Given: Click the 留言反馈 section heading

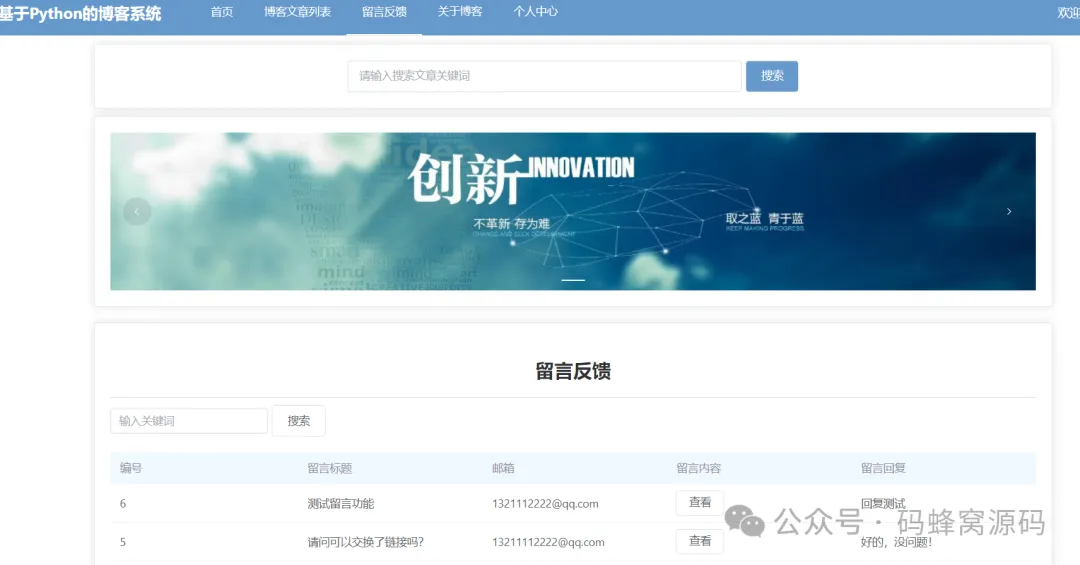Looking at the screenshot, I should pyautogui.click(x=573, y=371).
